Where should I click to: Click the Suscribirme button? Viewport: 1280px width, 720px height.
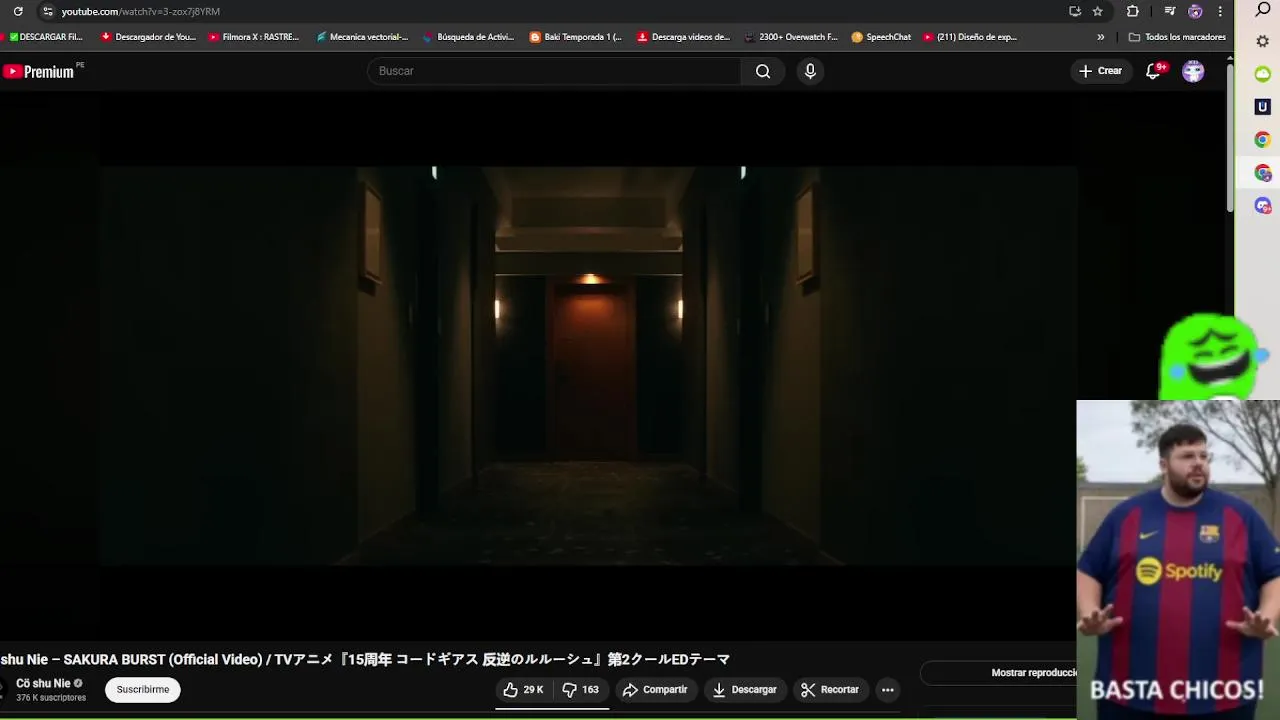pos(143,690)
